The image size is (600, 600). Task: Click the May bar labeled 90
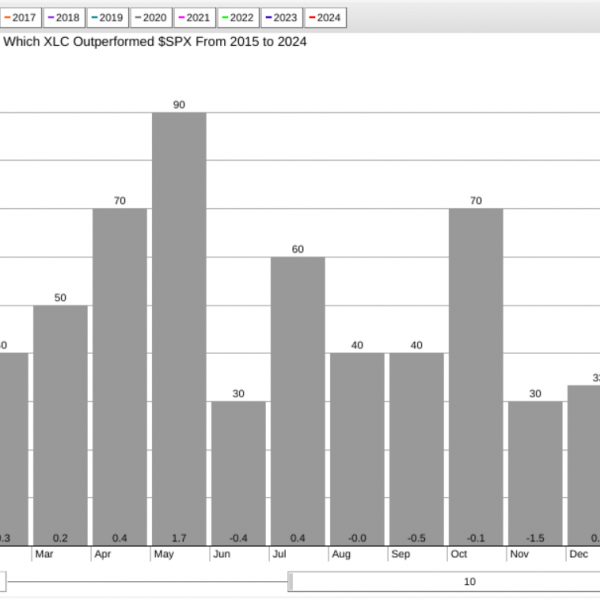tap(179, 329)
